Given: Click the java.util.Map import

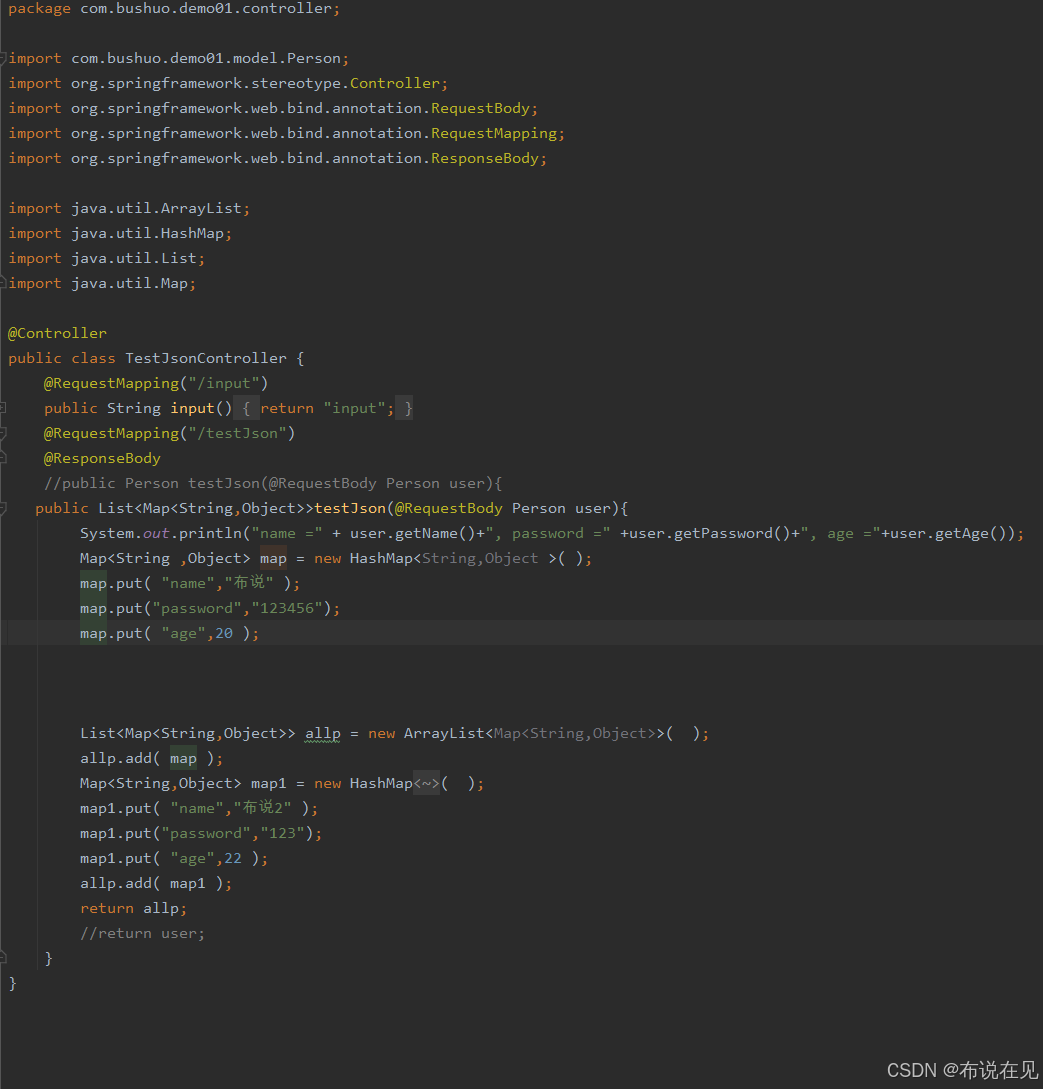Looking at the screenshot, I should point(102,283).
